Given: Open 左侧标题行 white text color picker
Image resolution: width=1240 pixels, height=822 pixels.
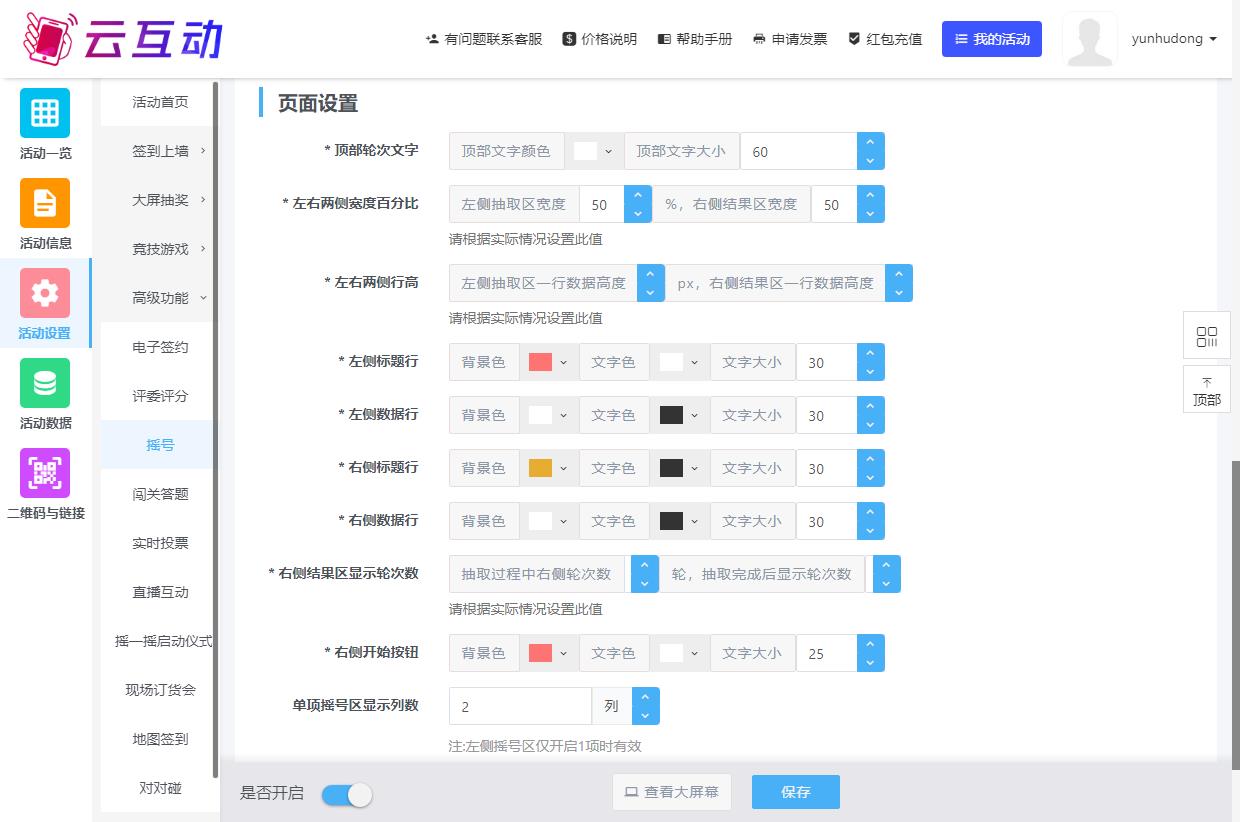Looking at the screenshot, I should click(x=679, y=362).
